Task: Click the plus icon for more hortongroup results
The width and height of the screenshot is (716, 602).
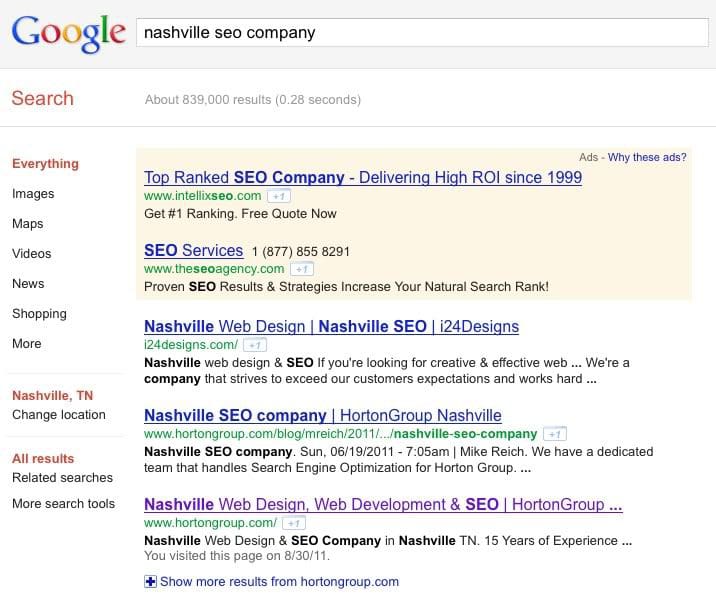Action: coord(151,582)
